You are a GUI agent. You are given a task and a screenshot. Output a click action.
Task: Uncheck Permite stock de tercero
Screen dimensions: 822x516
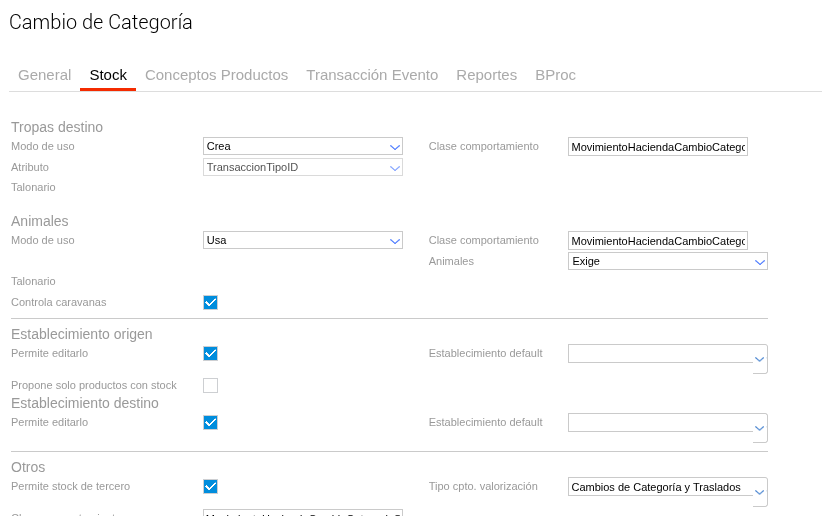click(x=210, y=486)
